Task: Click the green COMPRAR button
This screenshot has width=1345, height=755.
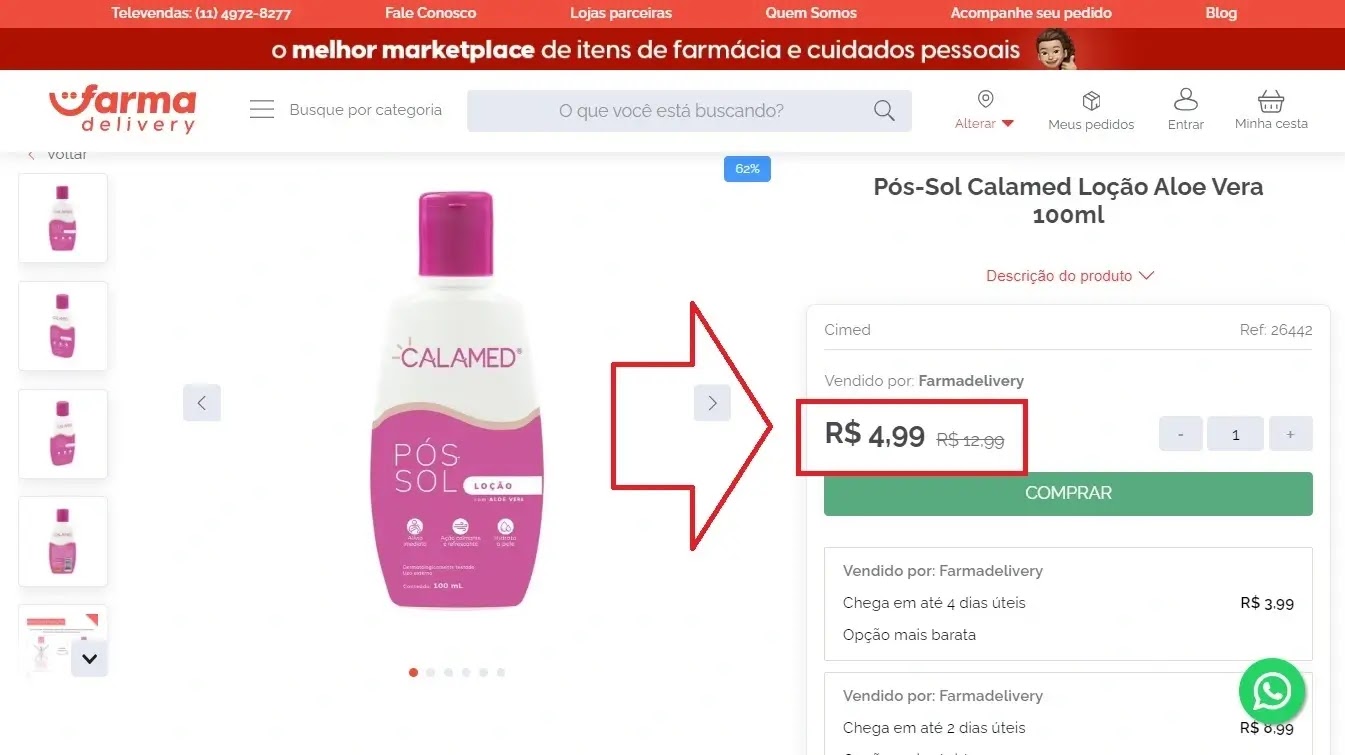Action: [x=1068, y=493]
